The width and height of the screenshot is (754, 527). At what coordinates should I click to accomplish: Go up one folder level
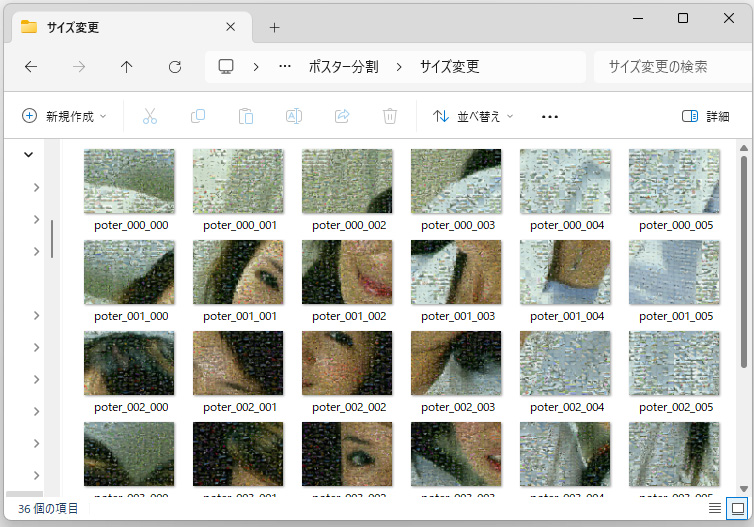pyautogui.click(x=126, y=67)
